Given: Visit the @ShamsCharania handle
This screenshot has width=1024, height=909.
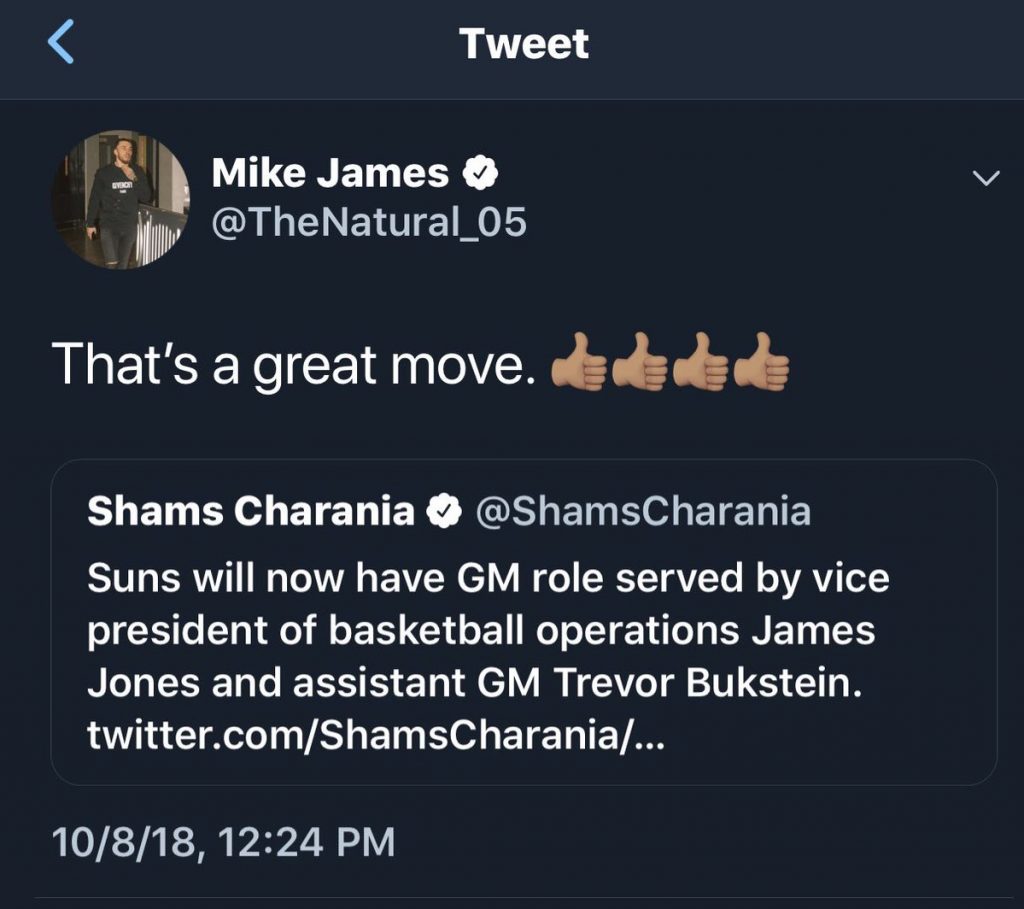Looking at the screenshot, I should coord(642,512).
